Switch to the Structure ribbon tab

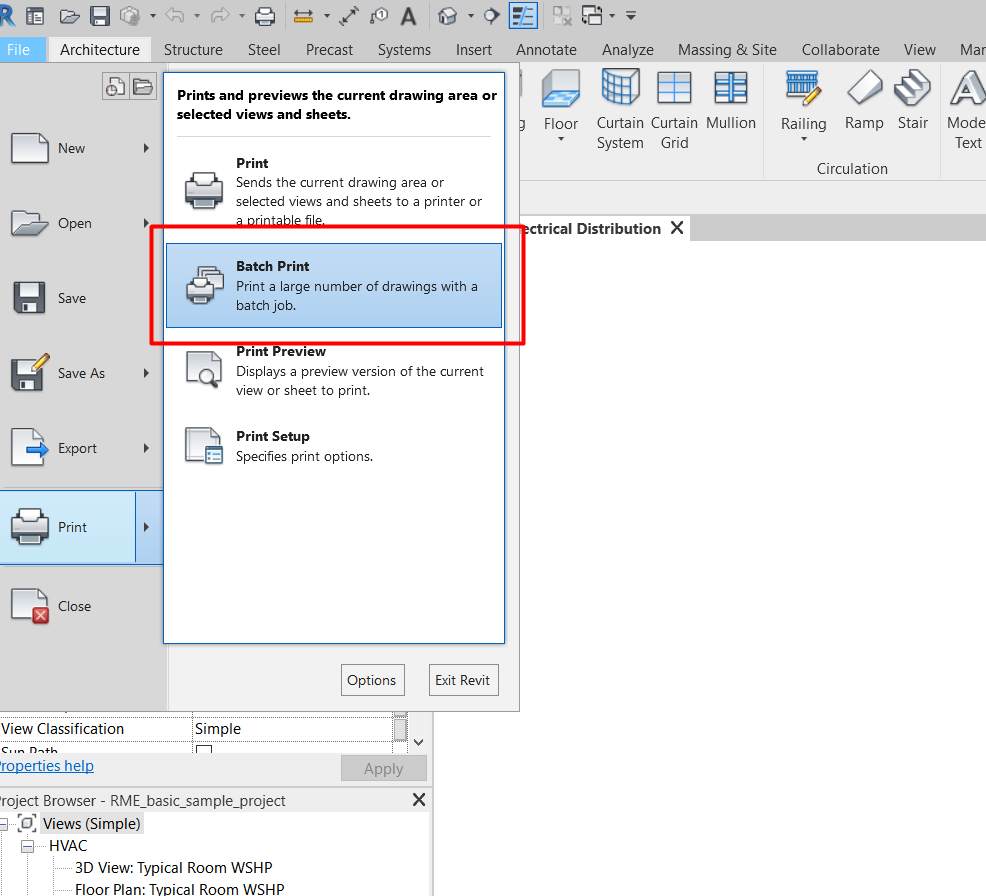click(193, 50)
